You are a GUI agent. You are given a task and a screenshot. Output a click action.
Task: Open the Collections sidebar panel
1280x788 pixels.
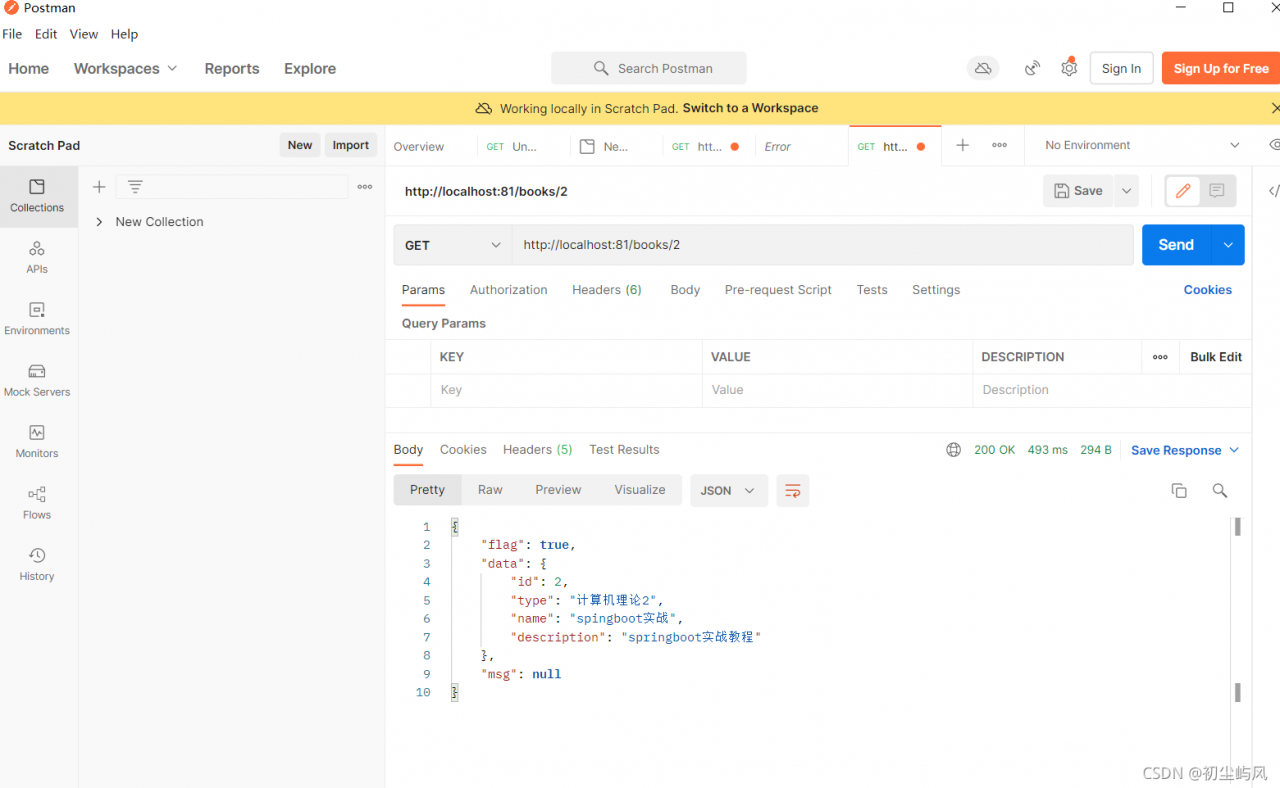click(x=37, y=196)
